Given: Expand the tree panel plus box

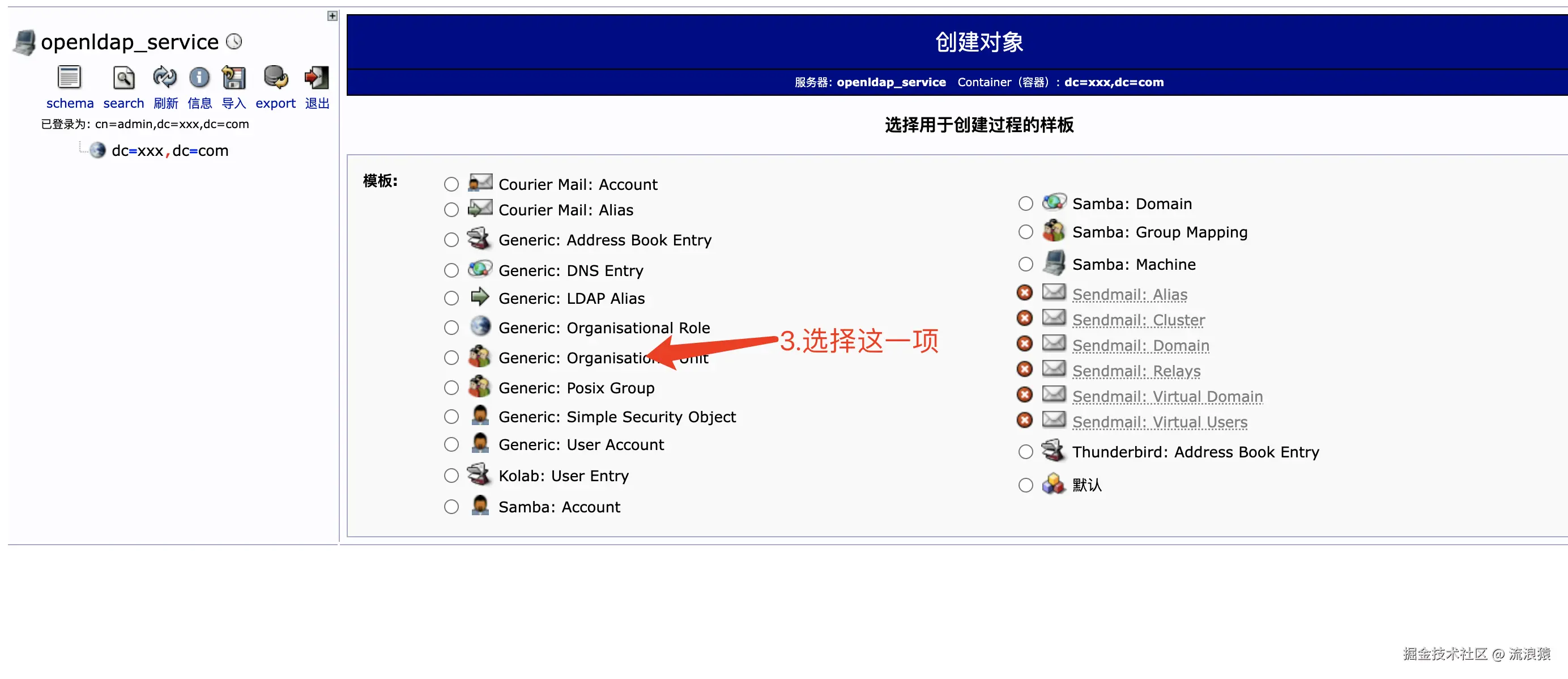Looking at the screenshot, I should coord(333,16).
